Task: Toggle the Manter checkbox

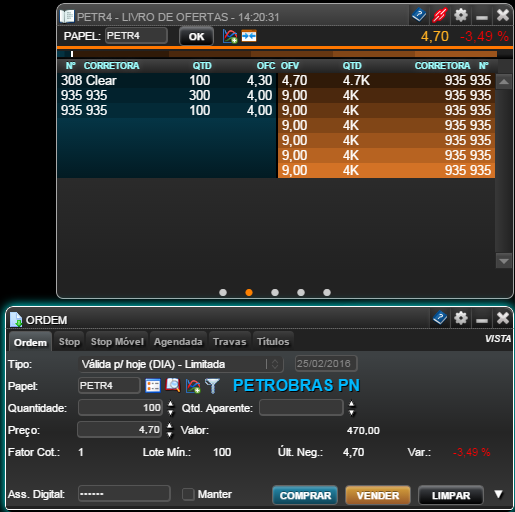Action: (x=188, y=494)
